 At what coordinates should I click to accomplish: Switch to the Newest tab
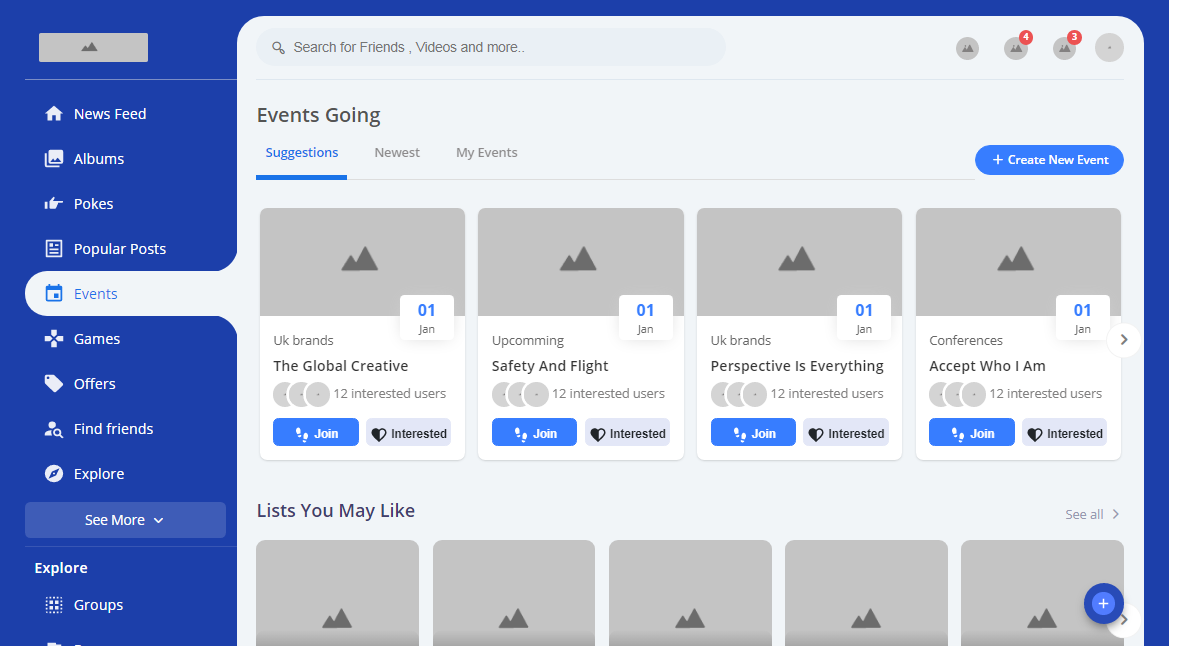(x=397, y=153)
